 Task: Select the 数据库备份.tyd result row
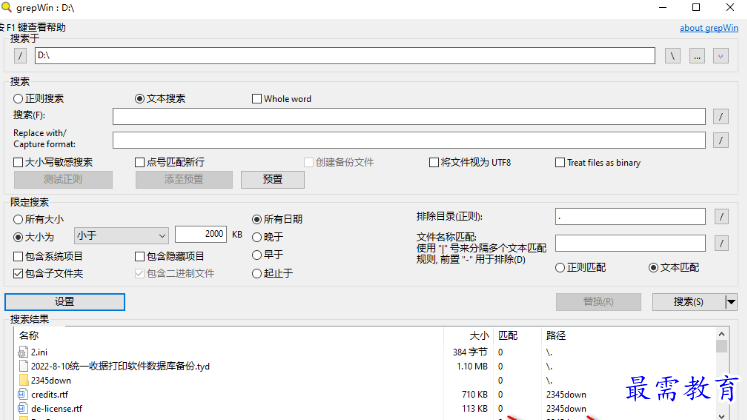tap(365, 366)
